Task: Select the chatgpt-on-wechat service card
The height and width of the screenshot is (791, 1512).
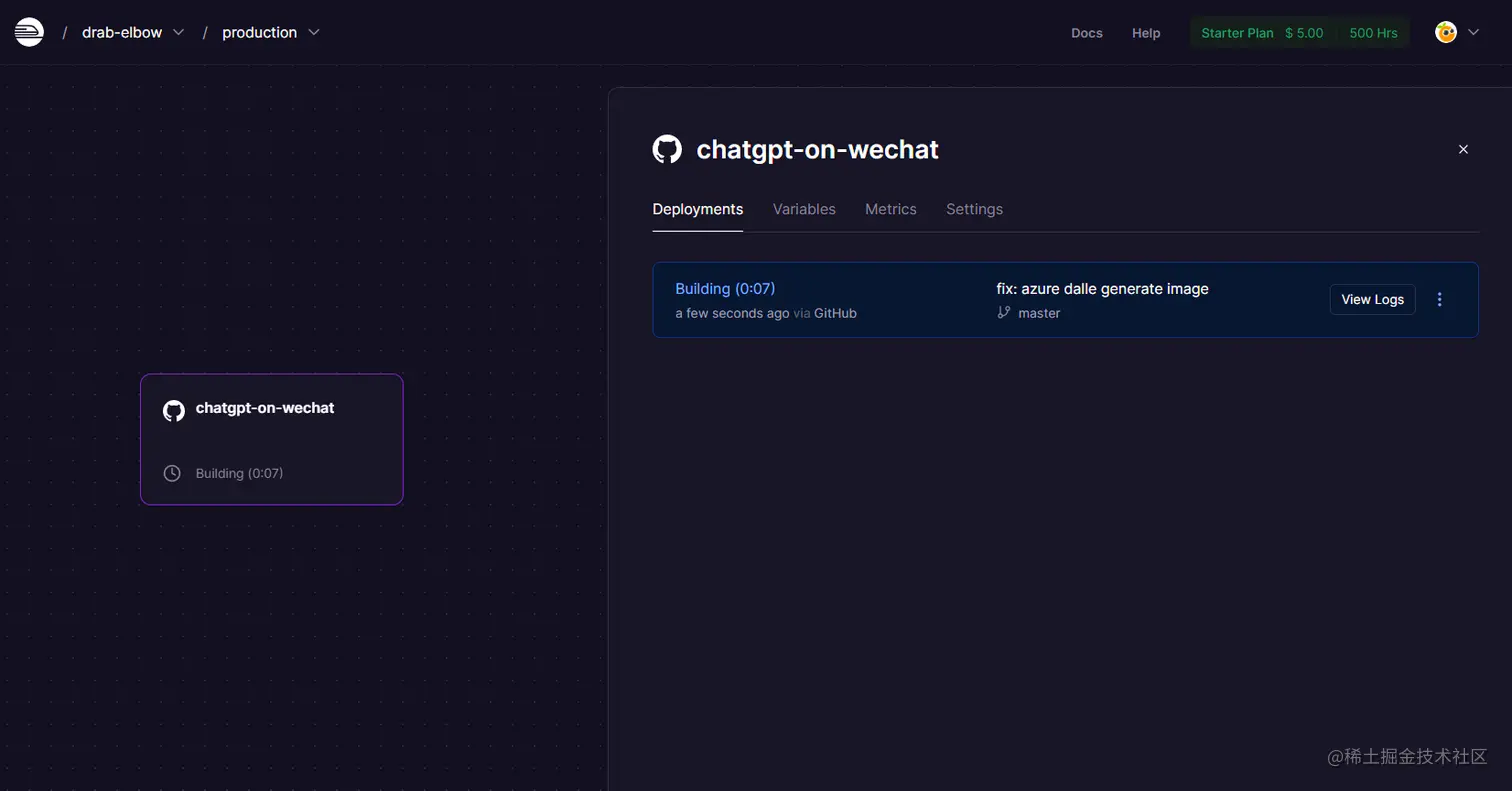Action: 271,439
